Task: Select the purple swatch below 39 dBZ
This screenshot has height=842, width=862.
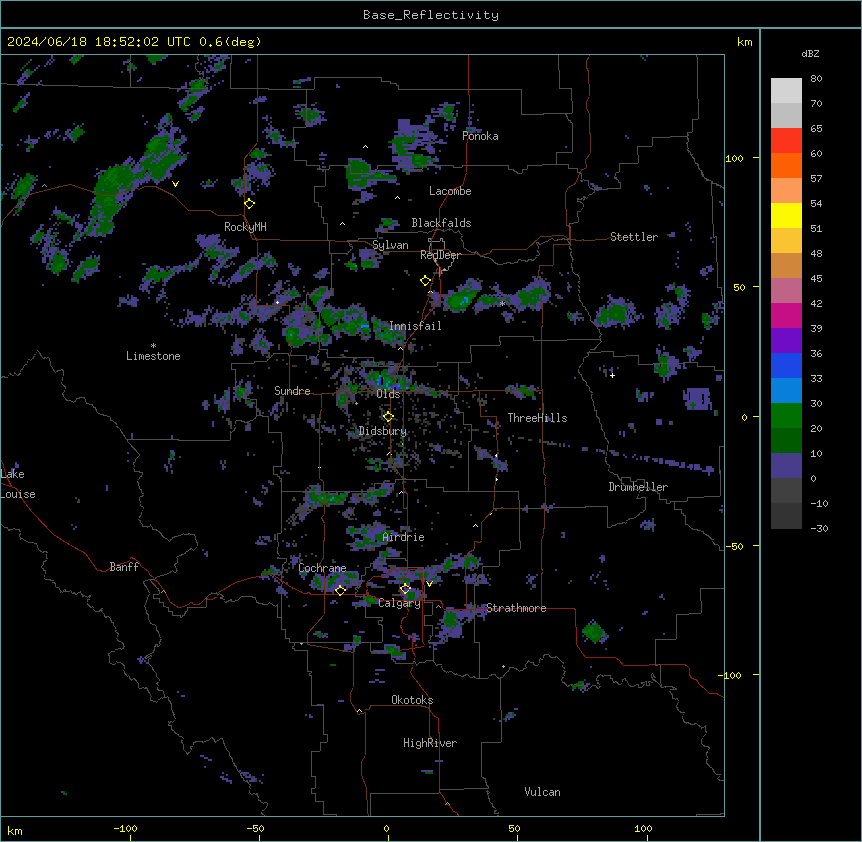Action: pos(786,341)
